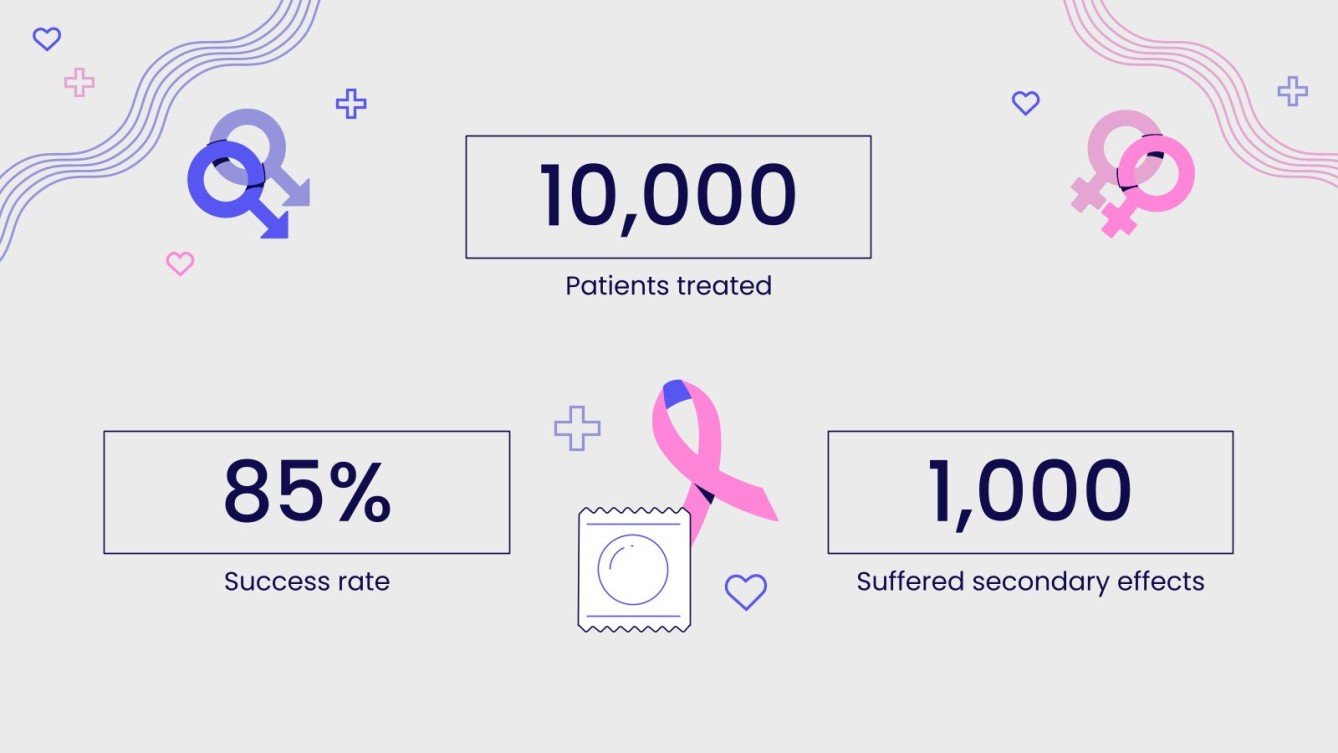Select the plus sign left of the ribbon
The width and height of the screenshot is (1338, 753).
(x=577, y=428)
